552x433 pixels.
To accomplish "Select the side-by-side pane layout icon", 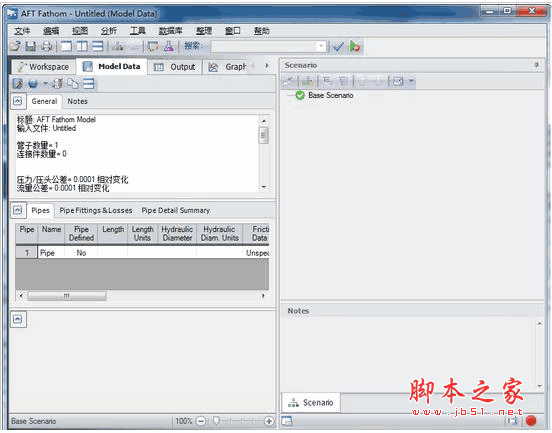I will coord(82,46).
